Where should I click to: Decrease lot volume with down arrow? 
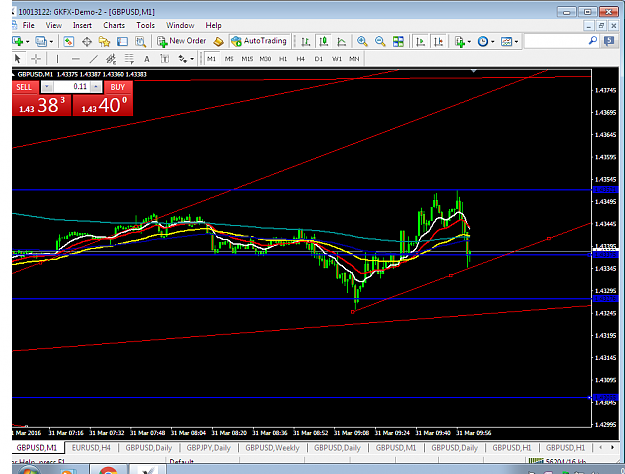(47, 87)
